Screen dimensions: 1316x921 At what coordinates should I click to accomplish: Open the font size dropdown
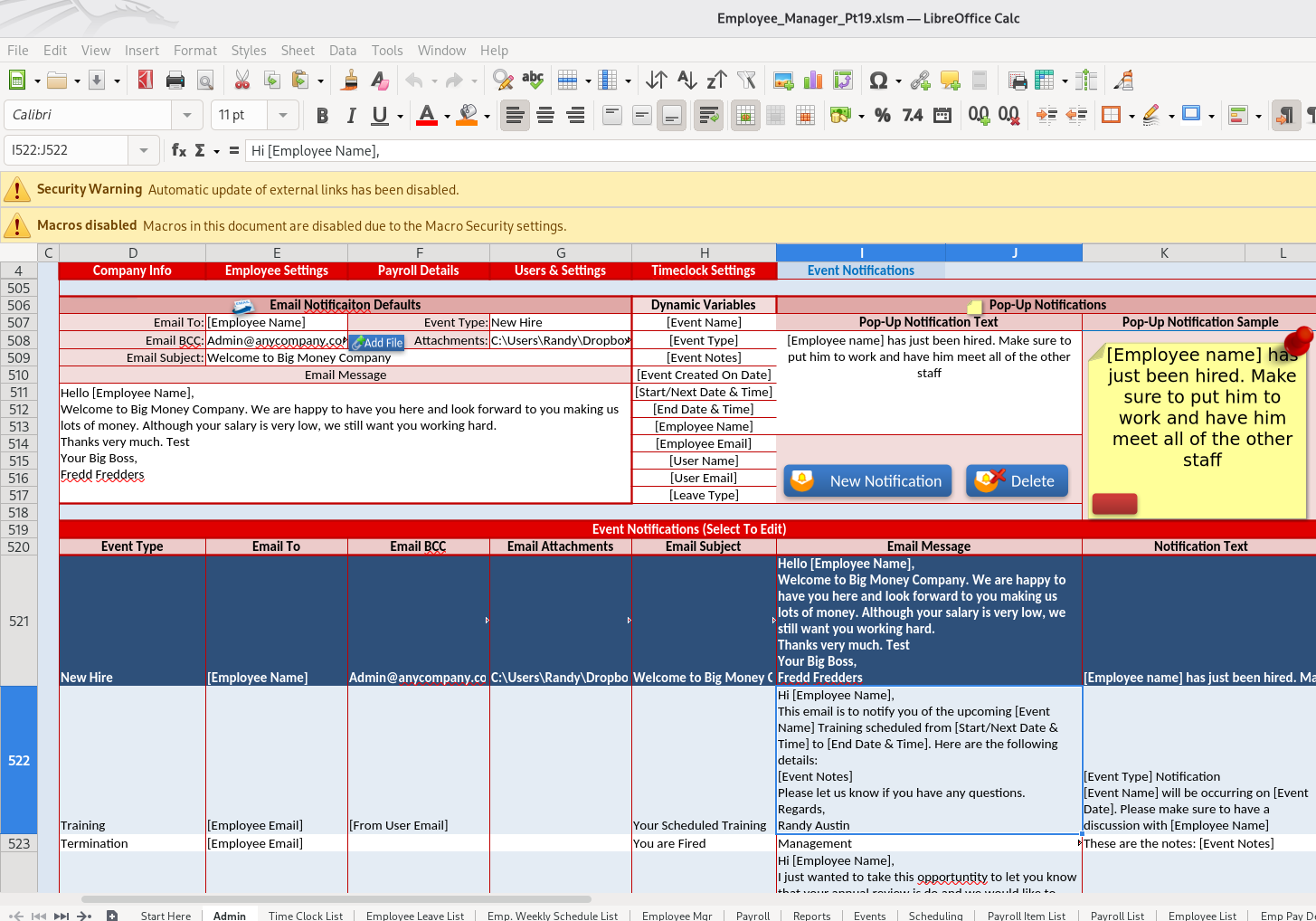(x=283, y=116)
